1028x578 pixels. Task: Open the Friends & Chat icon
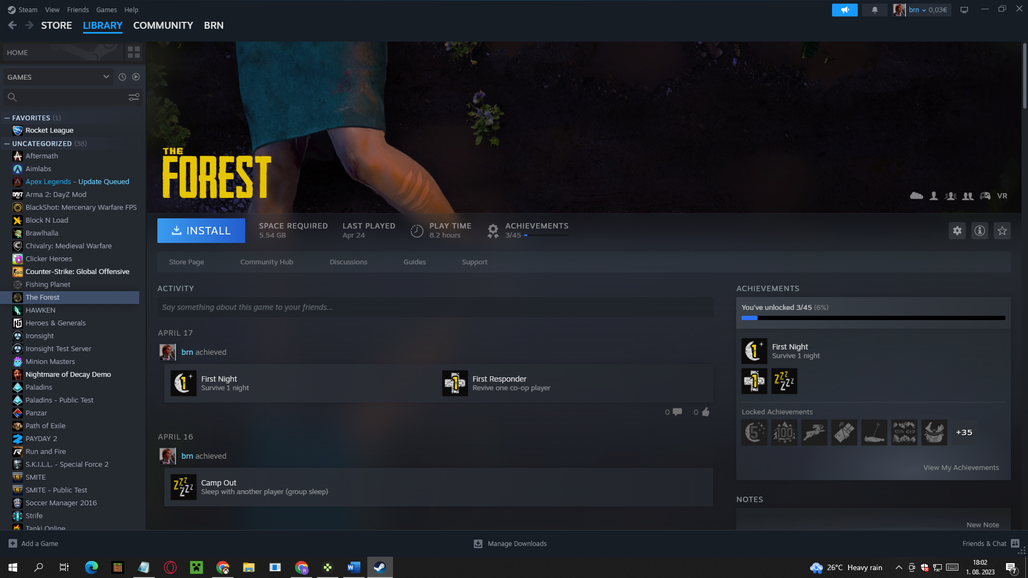coord(1015,543)
